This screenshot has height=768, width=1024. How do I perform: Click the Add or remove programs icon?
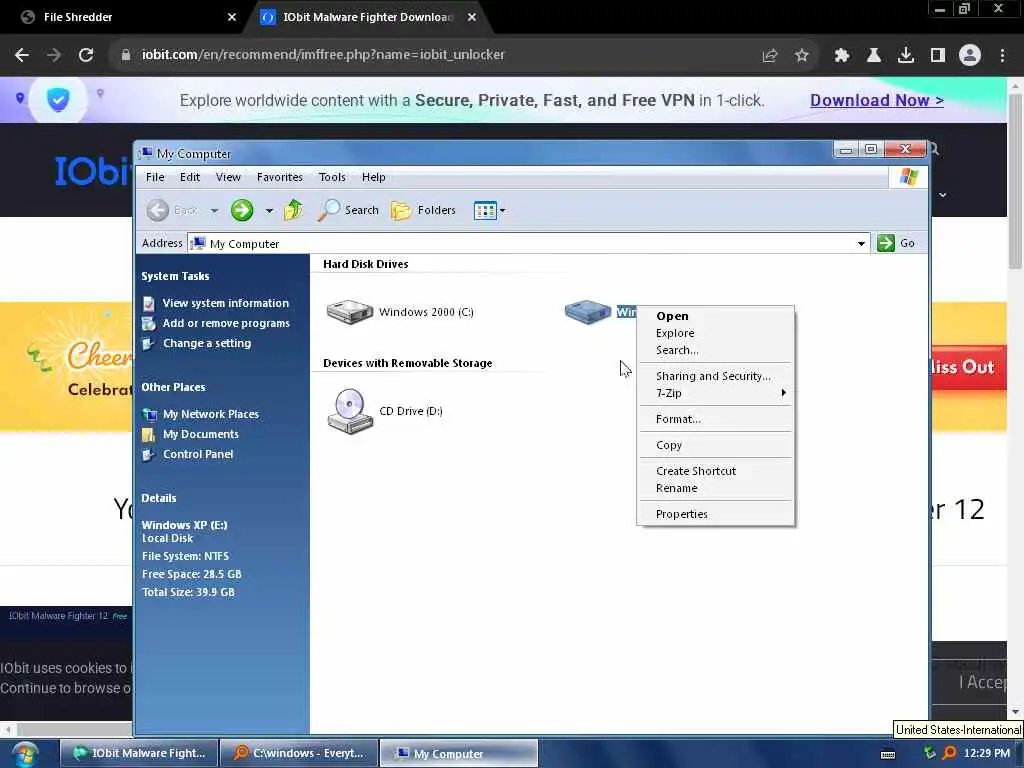[149, 323]
